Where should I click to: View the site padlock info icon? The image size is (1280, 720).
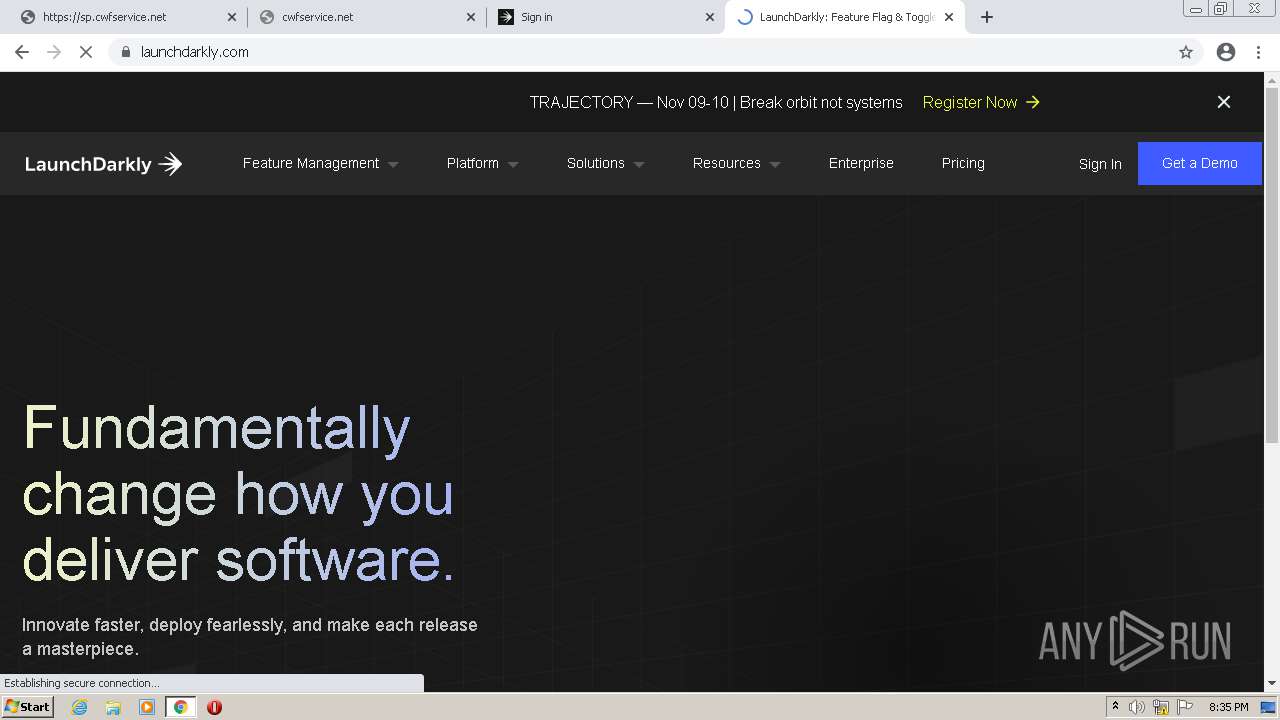click(125, 52)
